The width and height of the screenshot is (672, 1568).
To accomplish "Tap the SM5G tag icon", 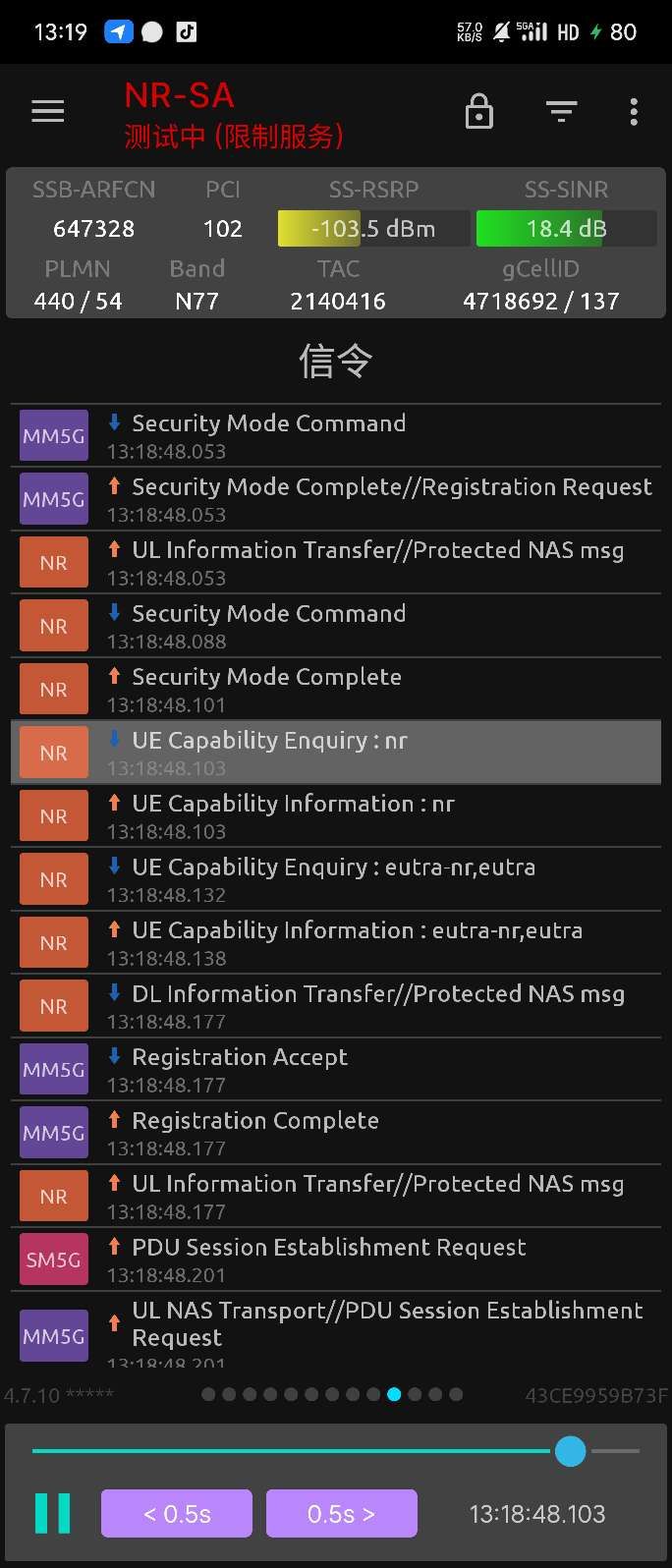I will (54, 1260).
